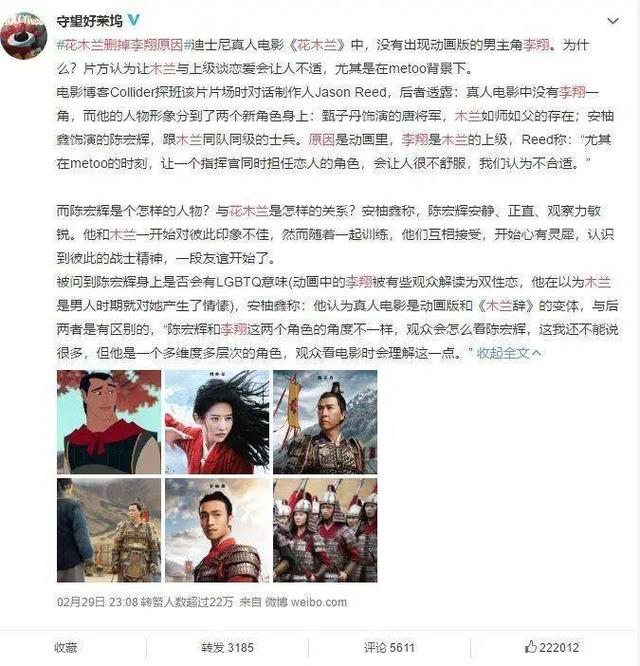Click the thumbs-up like icon
640x666 pixels.
click(x=530, y=647)
